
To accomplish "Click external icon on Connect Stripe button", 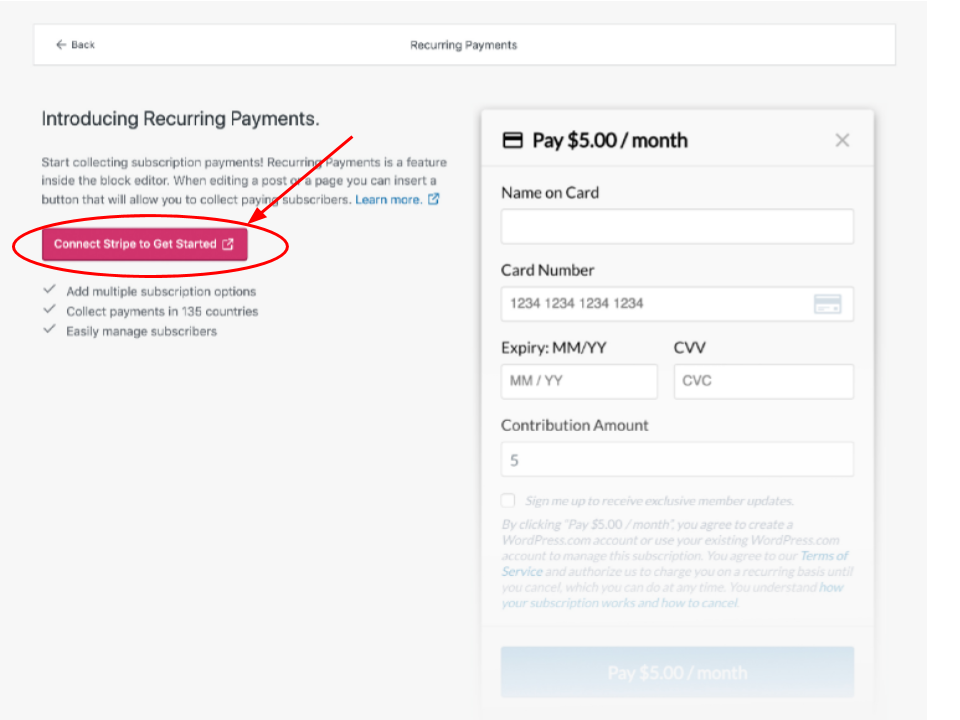I will tap(228, 244).
